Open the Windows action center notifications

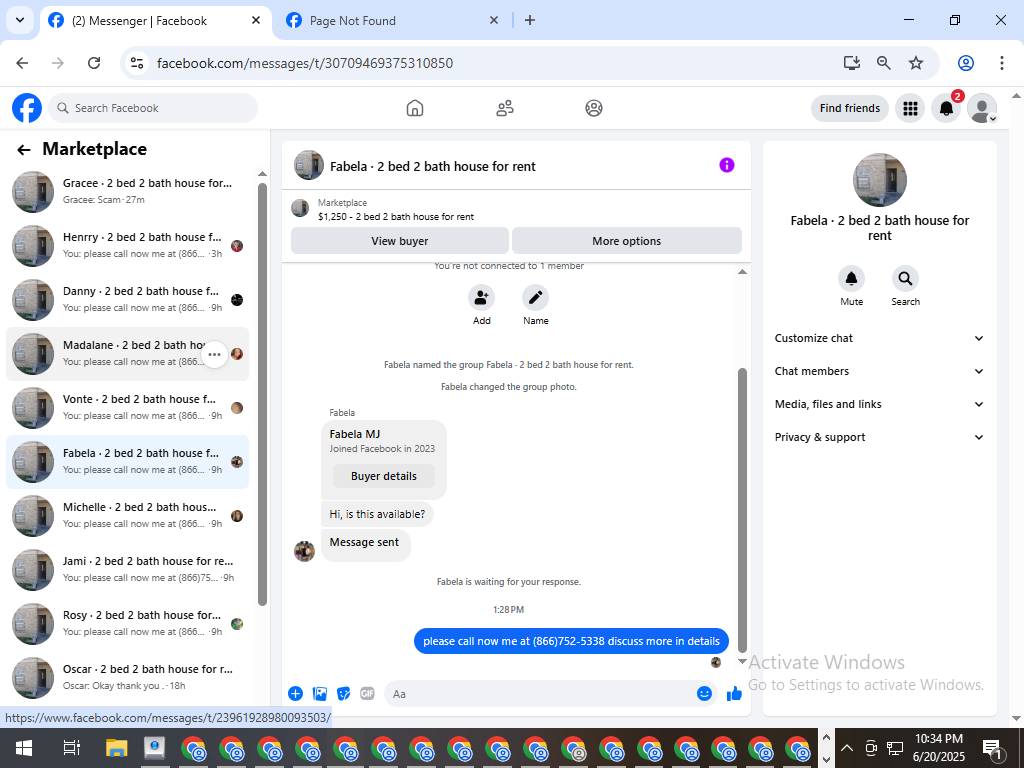tap(993, 748)
